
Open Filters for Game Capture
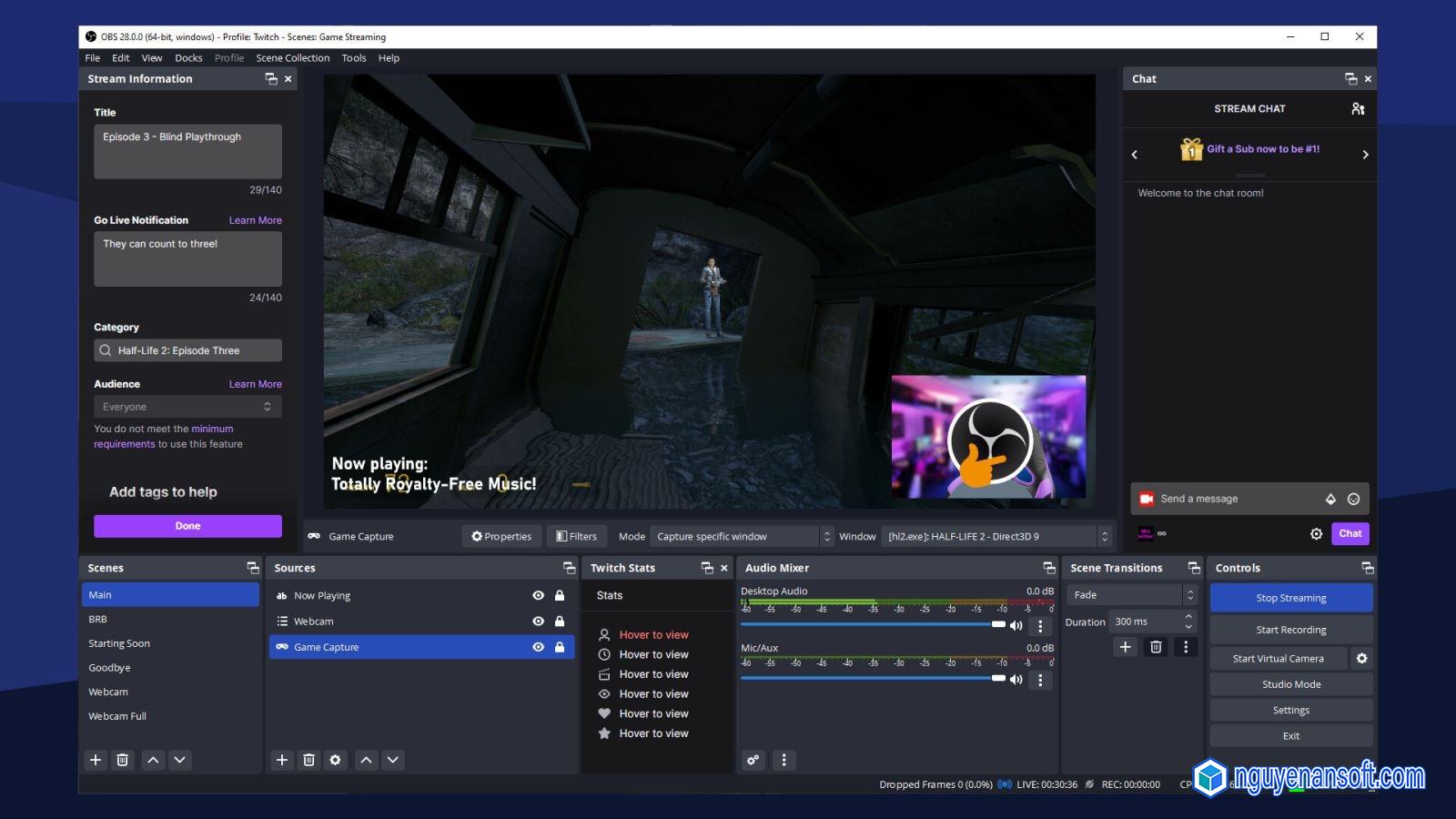[576, 537]
